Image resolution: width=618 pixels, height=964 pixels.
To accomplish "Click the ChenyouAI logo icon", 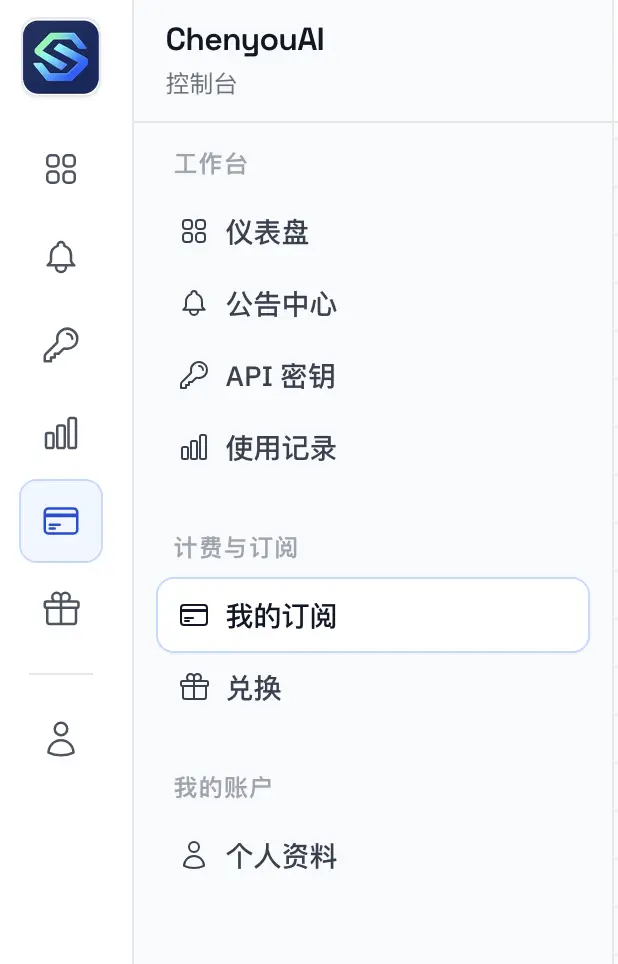I will (61, 58).
